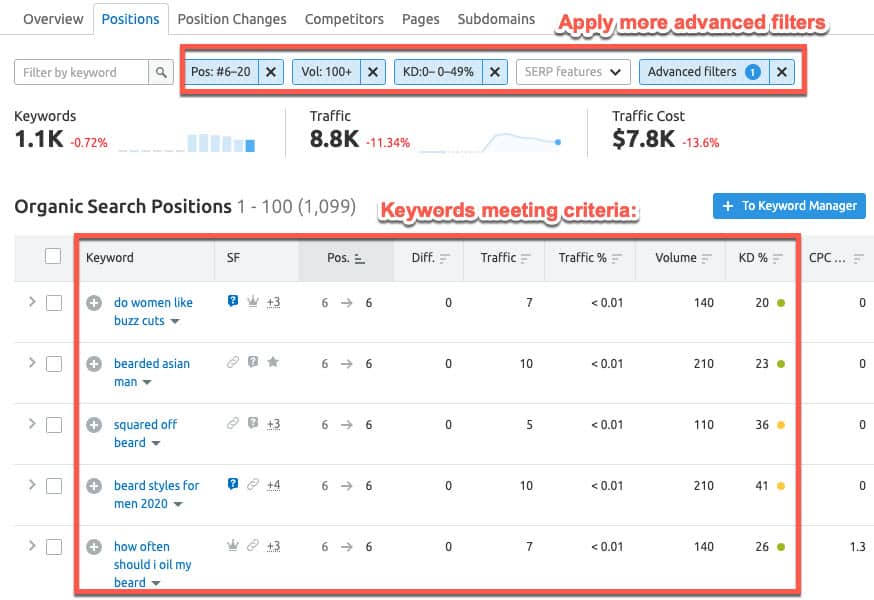This screenshot has width=874, height=600.
Task: Click the link icon next to "squared off beard"
Action: pyautogui.click(x=234, y=423)
